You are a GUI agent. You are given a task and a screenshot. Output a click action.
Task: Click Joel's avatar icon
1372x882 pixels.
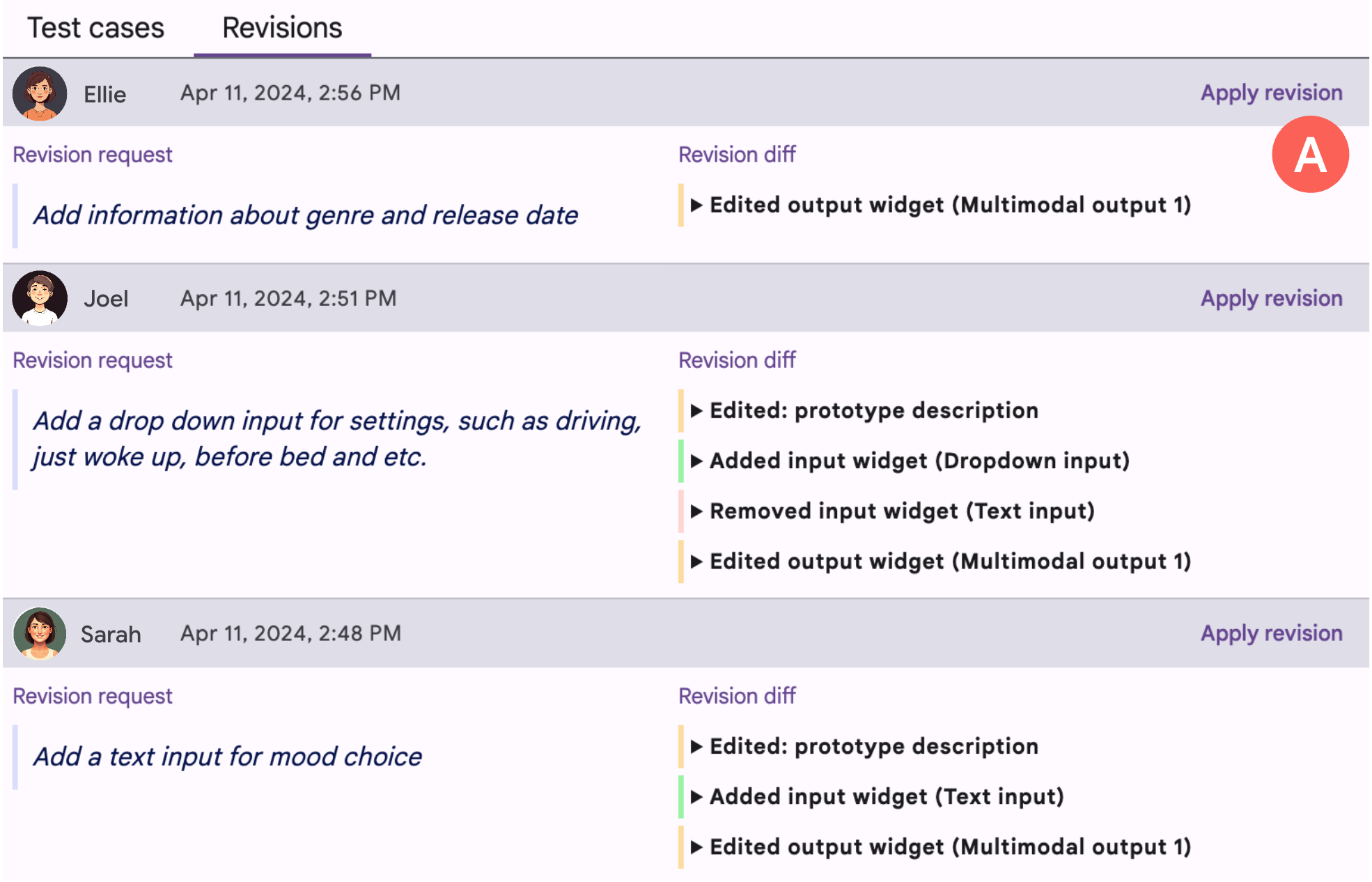[40, 298]
